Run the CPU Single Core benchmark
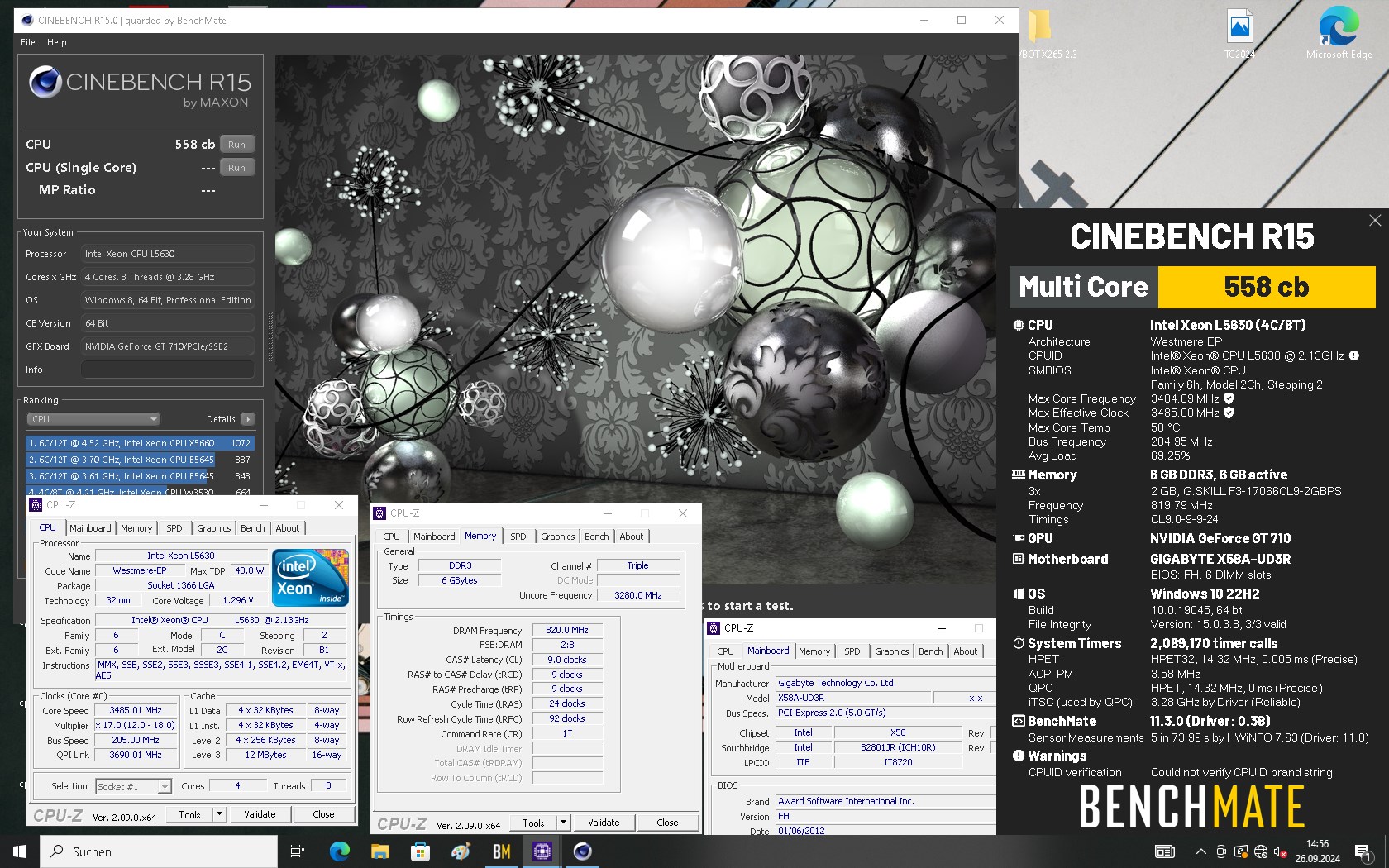1389x868 pixels. (x=237, y=168)
